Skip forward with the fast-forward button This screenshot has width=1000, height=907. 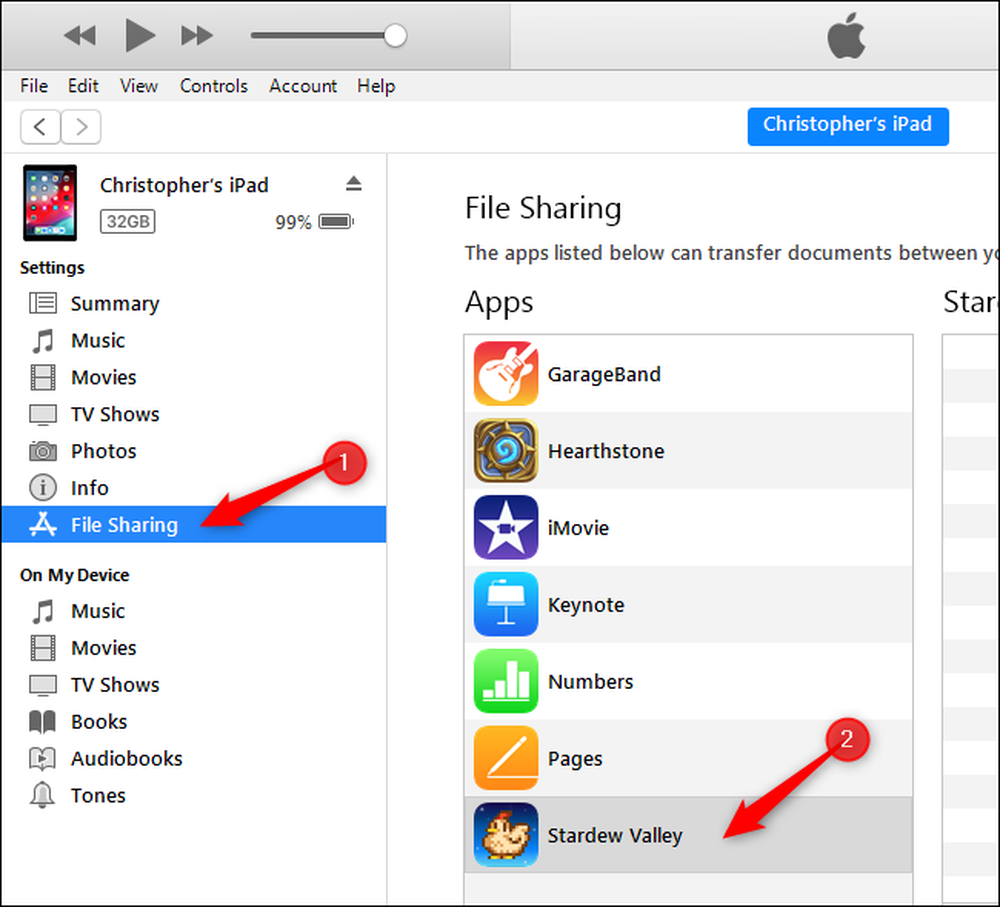(x=196, y=36)
